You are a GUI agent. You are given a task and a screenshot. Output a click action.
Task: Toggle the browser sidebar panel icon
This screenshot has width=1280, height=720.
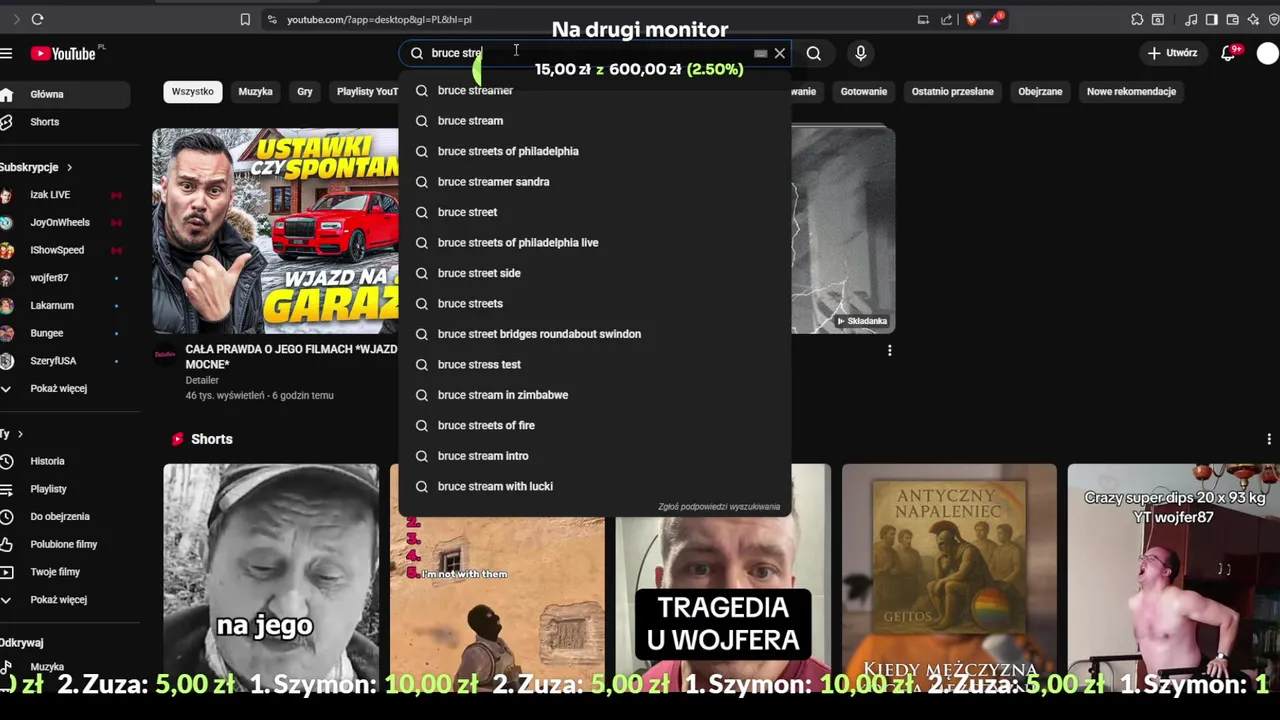tap(1211, 19)
